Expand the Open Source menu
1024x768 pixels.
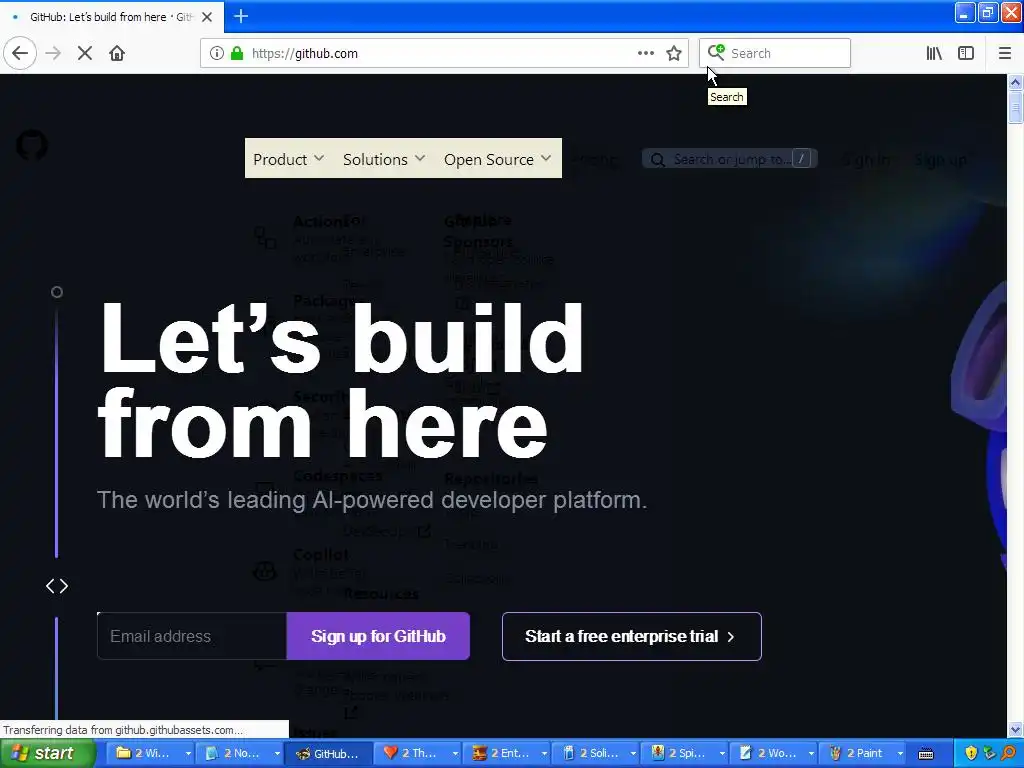[x=498, y=159]
